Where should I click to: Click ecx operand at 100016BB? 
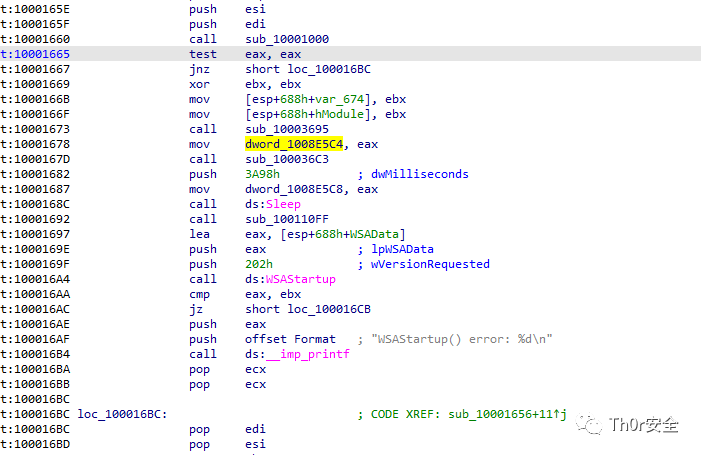pos(255,384)
